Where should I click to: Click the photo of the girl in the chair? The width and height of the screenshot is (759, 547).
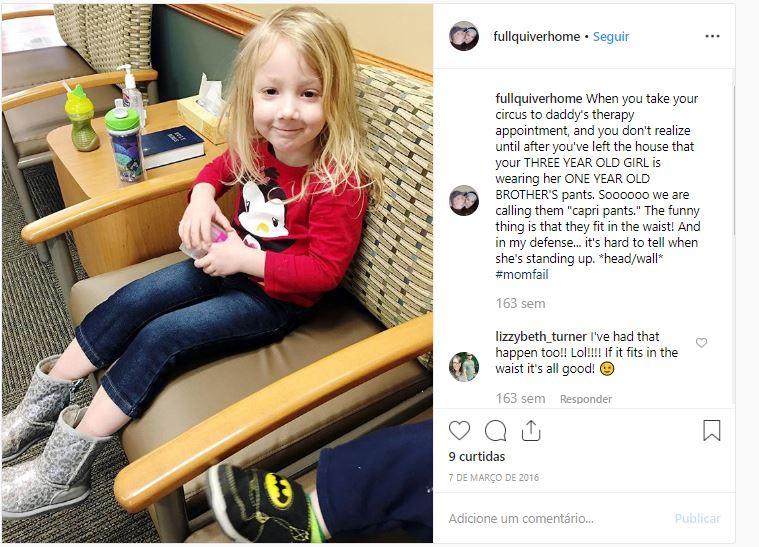pos(217,274)
